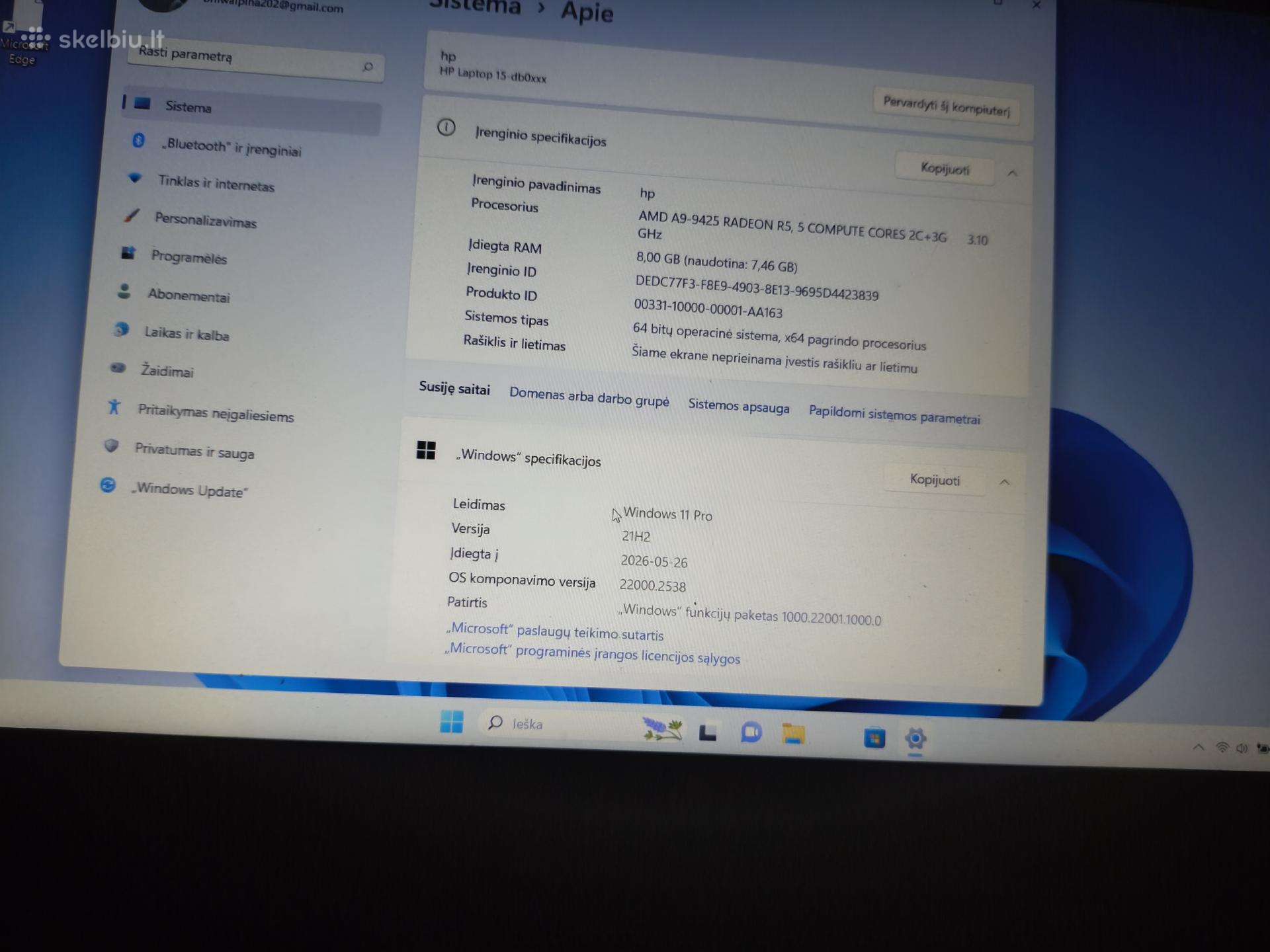Click the Windows Start button on taskbar
Viewport: 1270px width, 952px height.
[452, 722]
